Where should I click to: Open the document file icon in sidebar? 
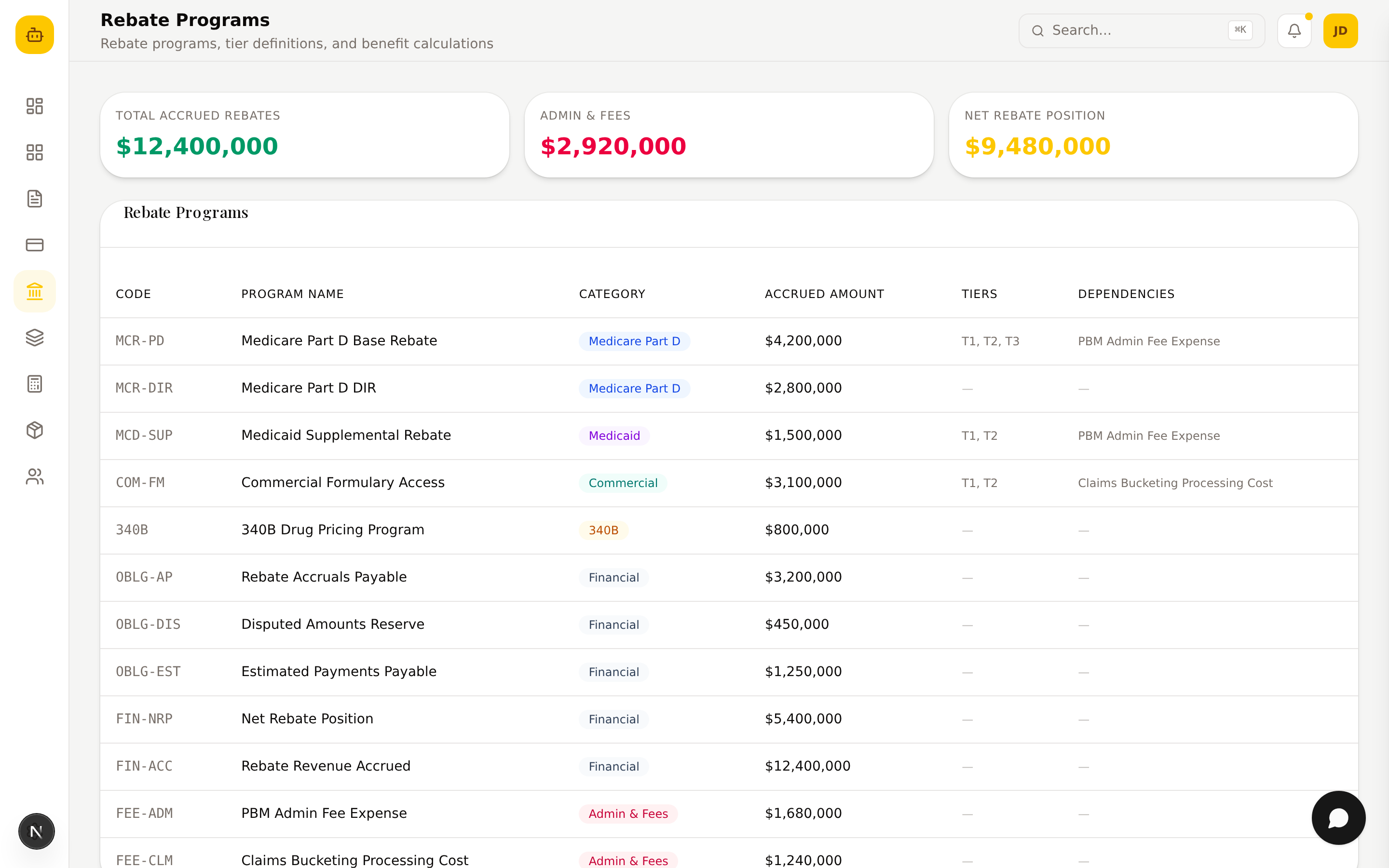tap(34, 199)
